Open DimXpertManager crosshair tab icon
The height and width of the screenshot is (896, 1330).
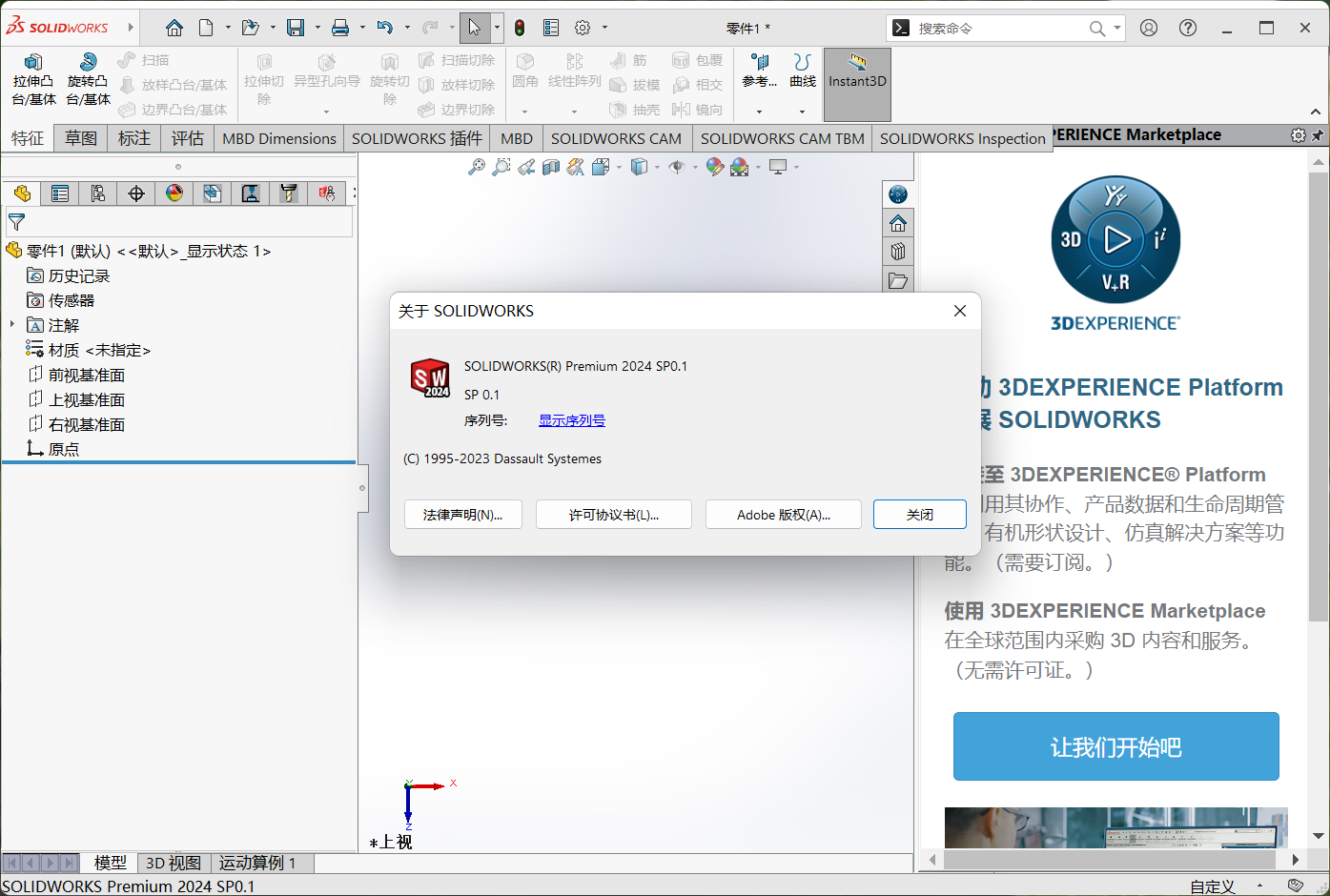tap(136, 193)
